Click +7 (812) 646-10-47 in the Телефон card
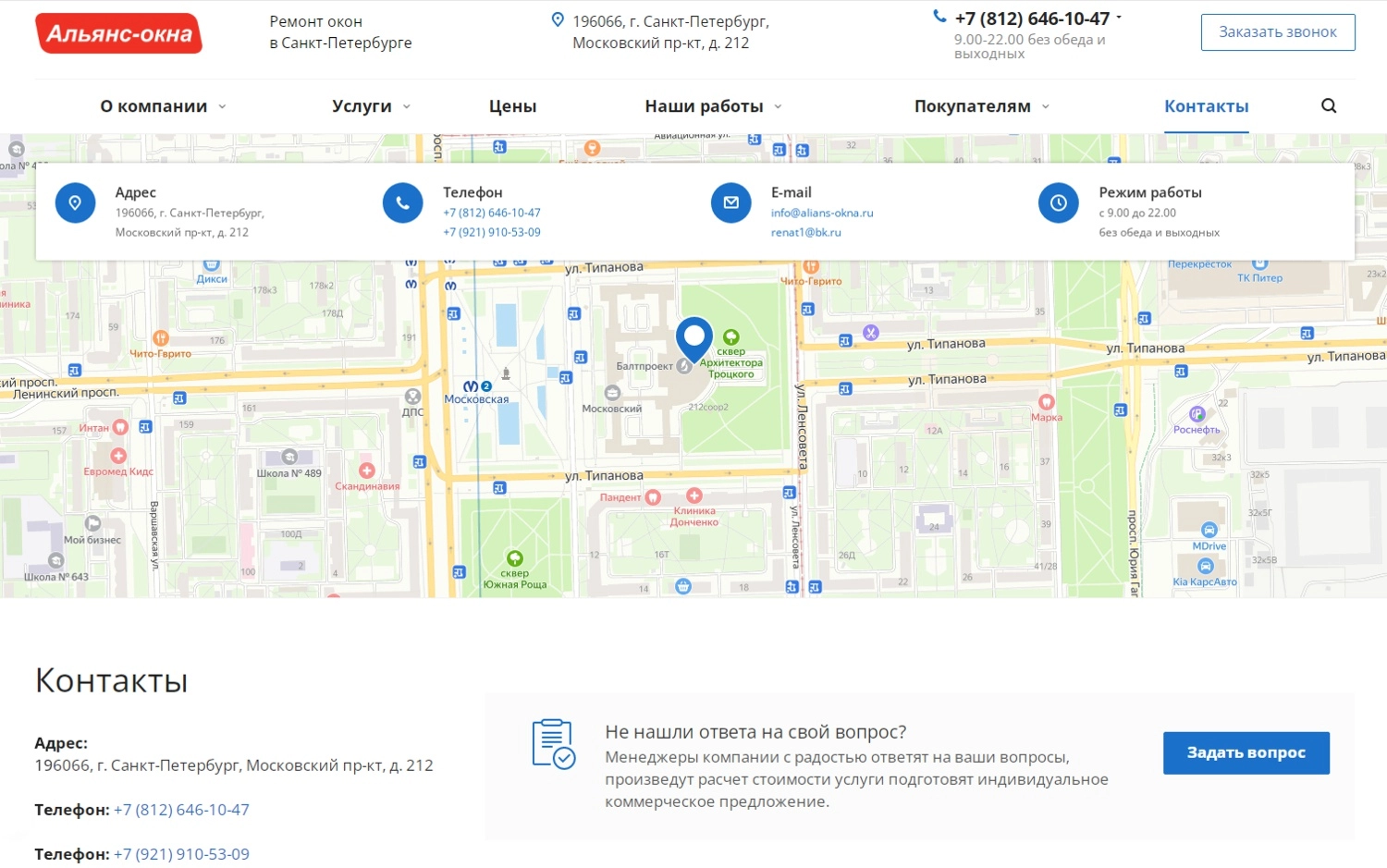 click(x=492, y=213)
